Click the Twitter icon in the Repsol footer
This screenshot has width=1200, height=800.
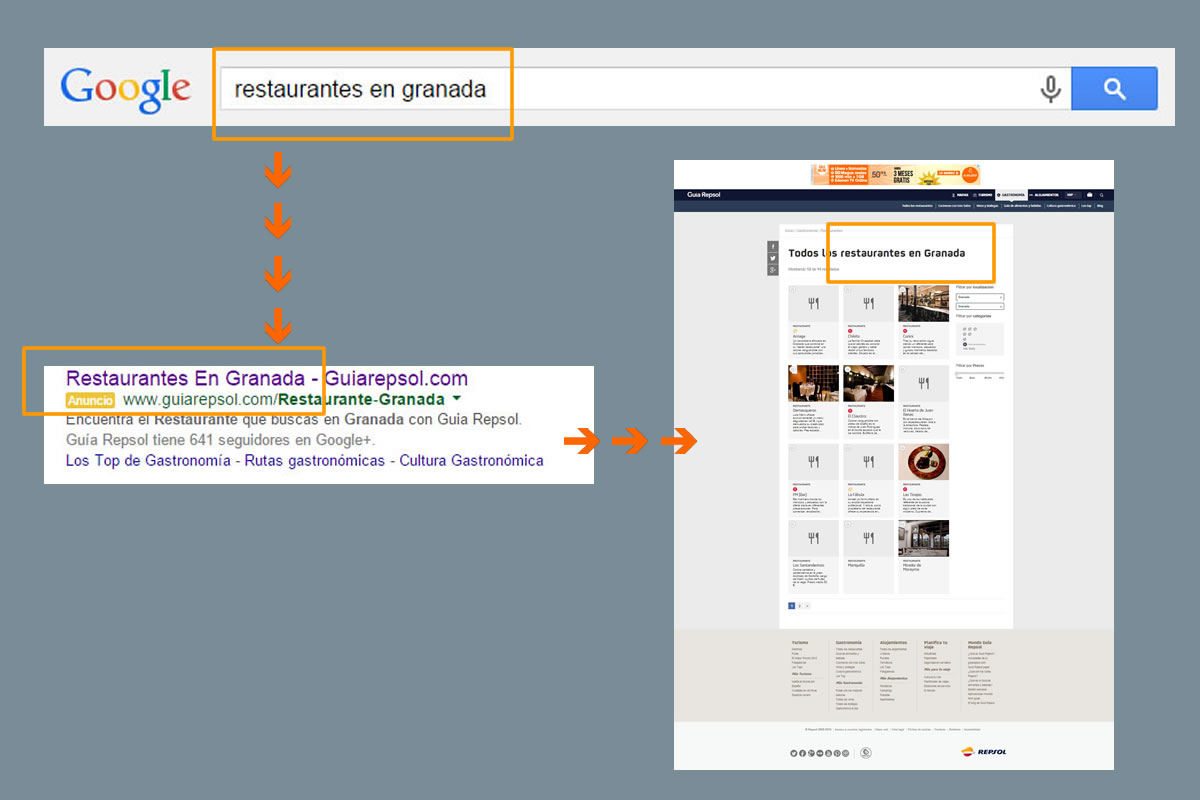click(x=794, y=753)
